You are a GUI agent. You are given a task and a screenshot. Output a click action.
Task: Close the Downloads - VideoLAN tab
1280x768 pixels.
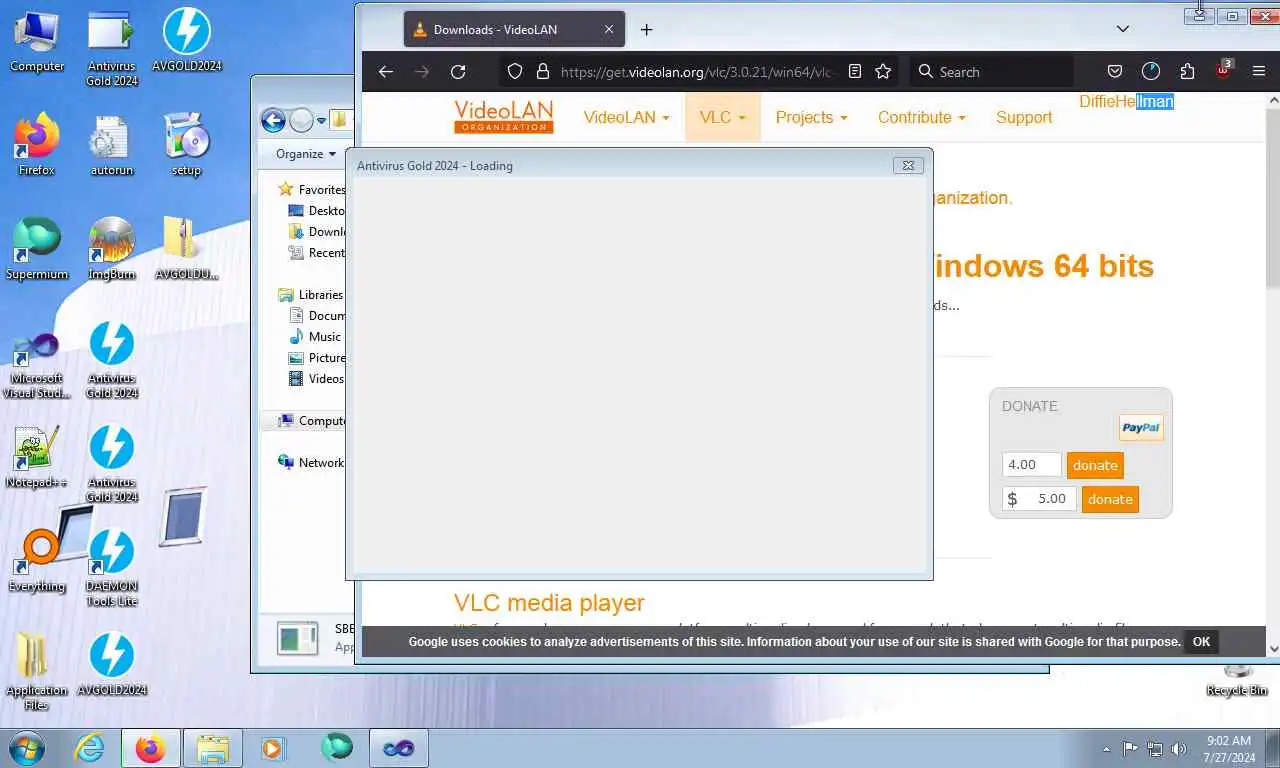pyautogui.click(x=609, y=30)
